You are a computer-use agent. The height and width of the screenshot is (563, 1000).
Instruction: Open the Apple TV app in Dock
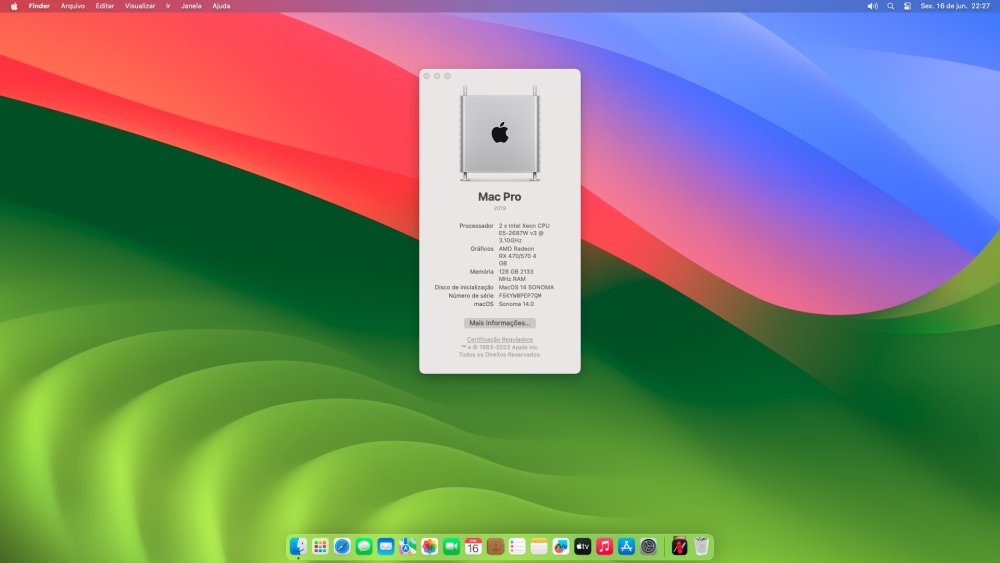click(x=583, y=546)
